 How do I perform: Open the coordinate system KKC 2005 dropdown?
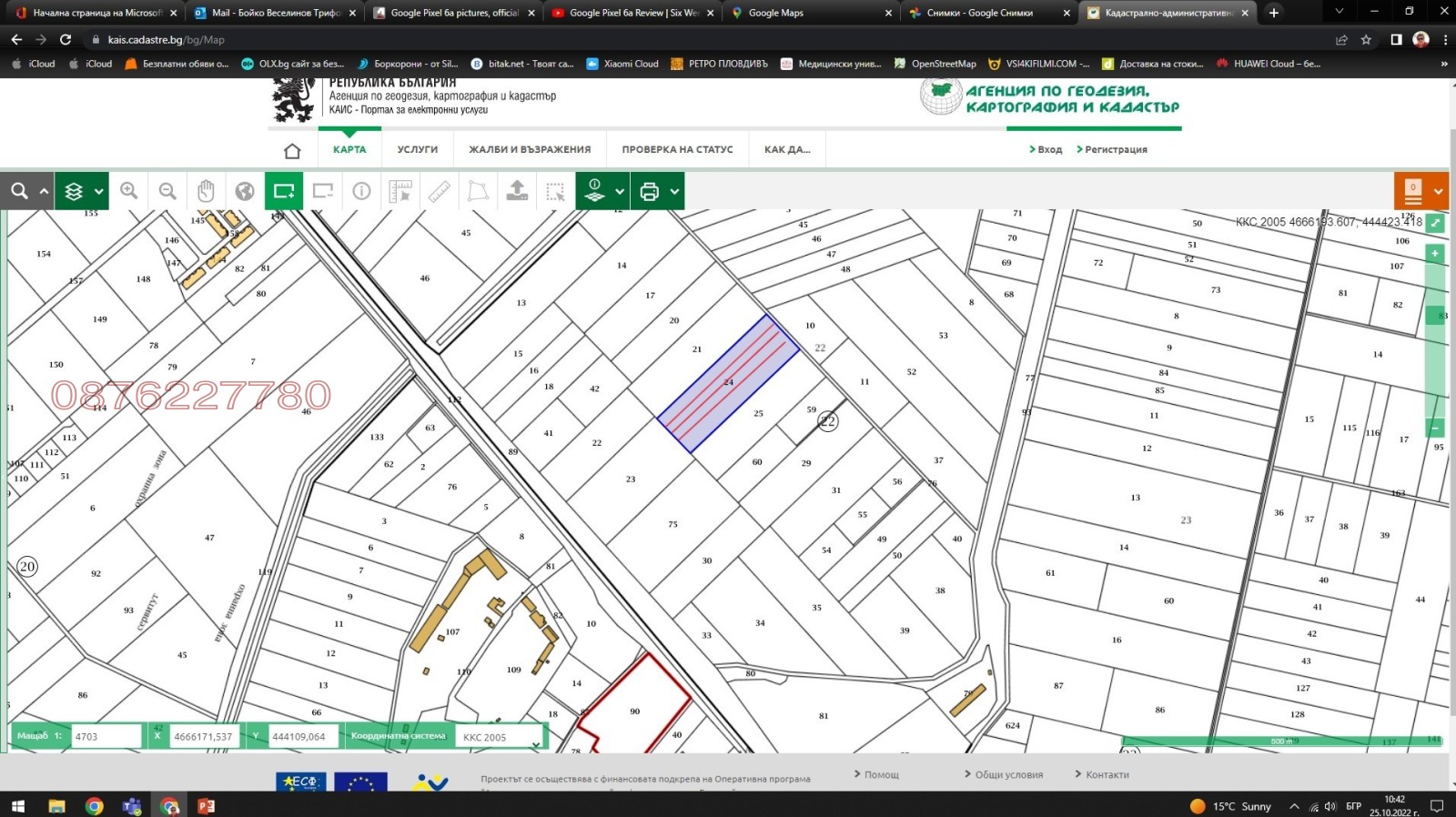pyautogui.click(x=500, y=738)
